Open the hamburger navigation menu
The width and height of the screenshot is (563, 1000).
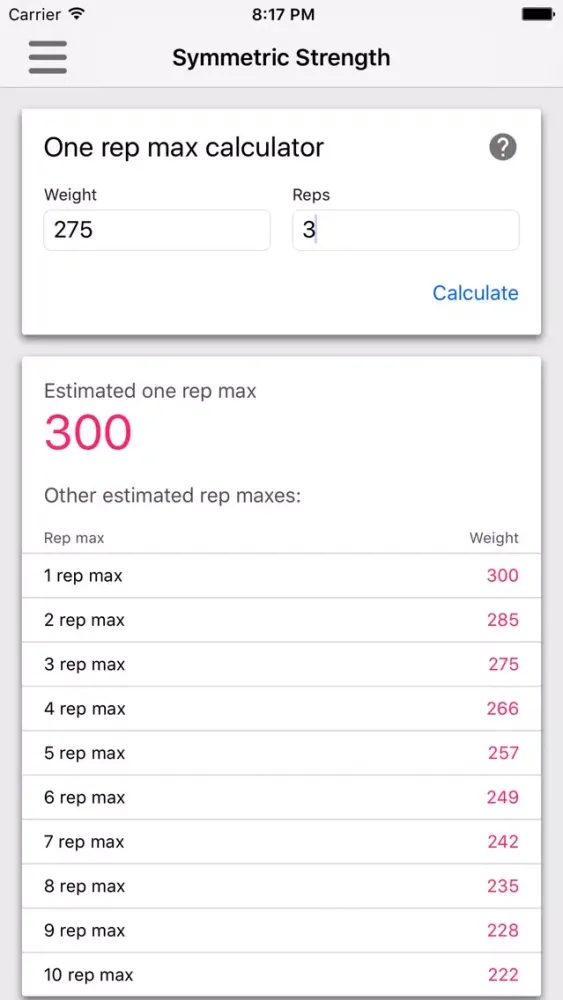click(48, 57)
